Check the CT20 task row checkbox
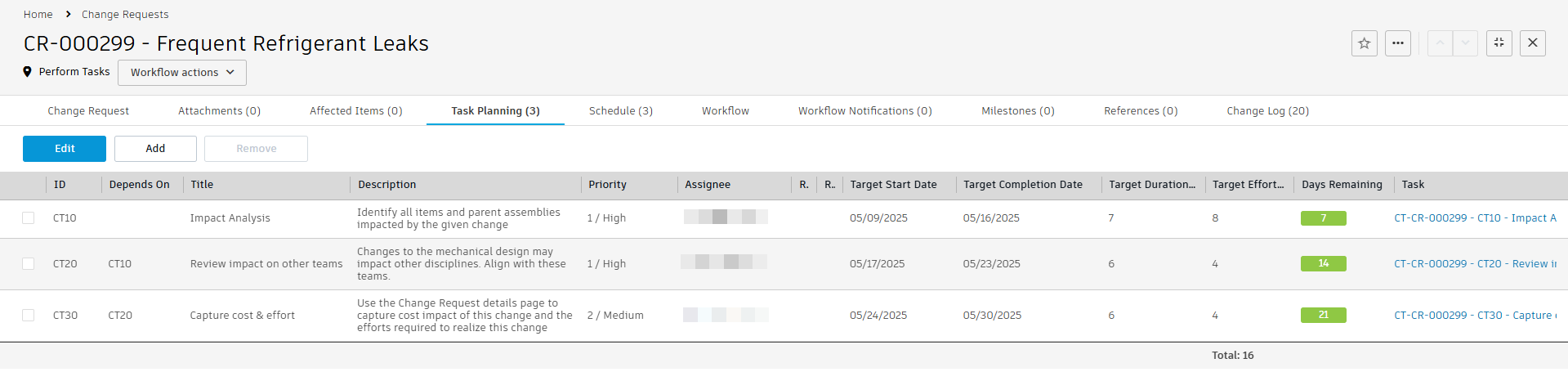 pyautogui.click(x=29, y=264)
